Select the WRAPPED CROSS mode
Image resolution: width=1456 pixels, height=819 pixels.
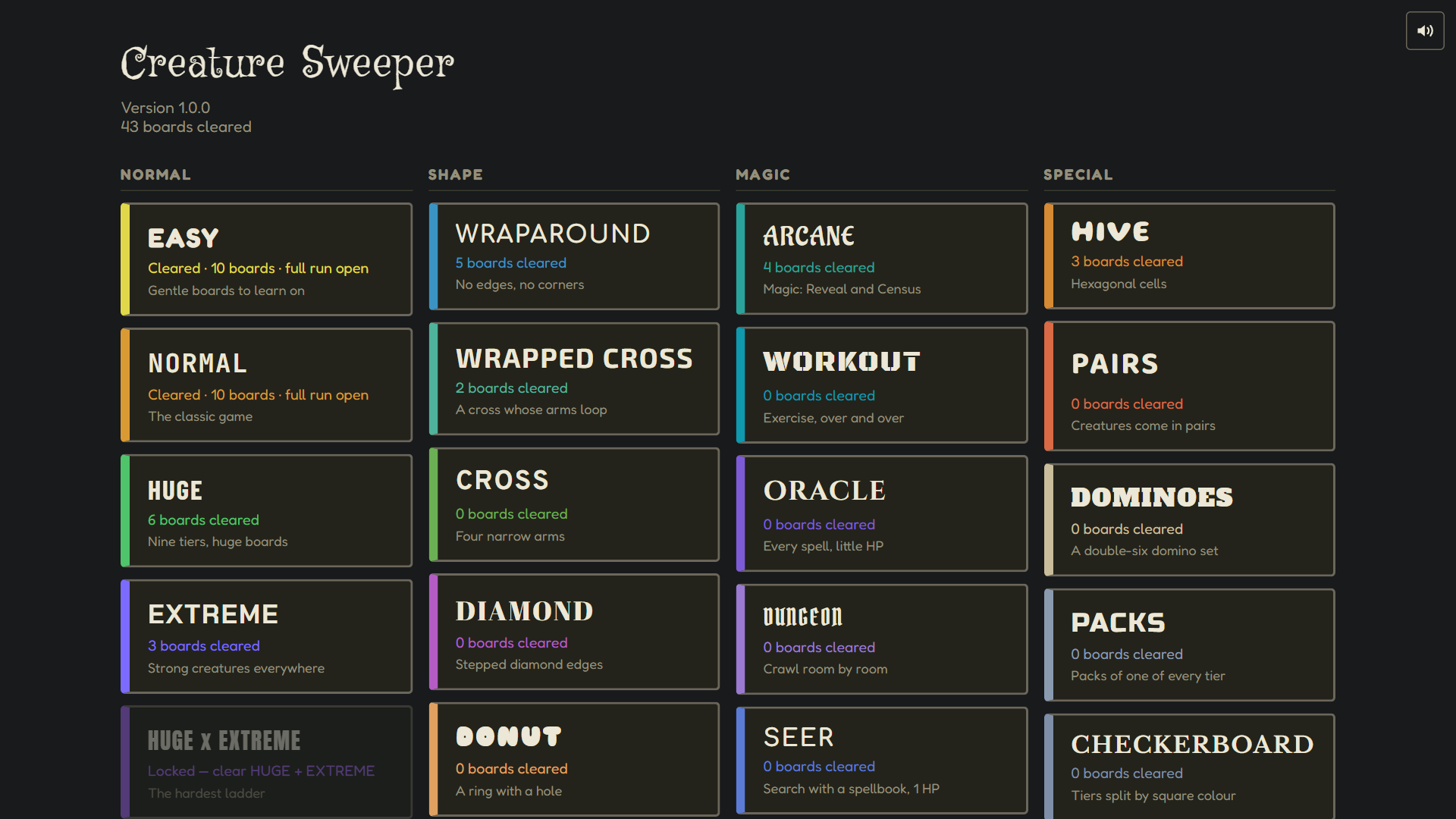coord(574,378)
